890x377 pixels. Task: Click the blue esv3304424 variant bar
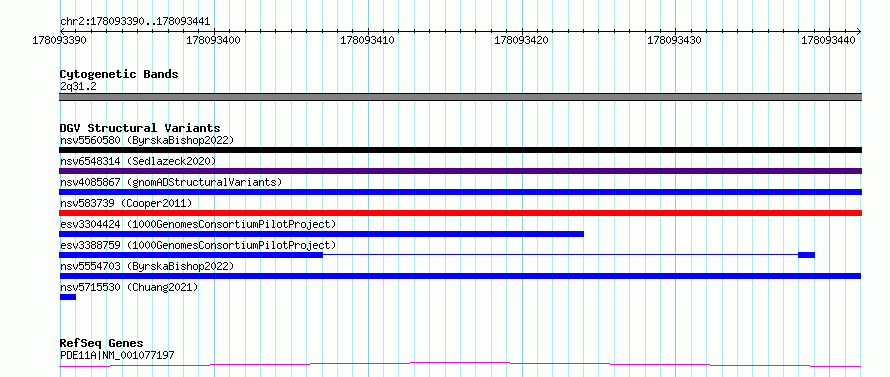coord(321,234)
